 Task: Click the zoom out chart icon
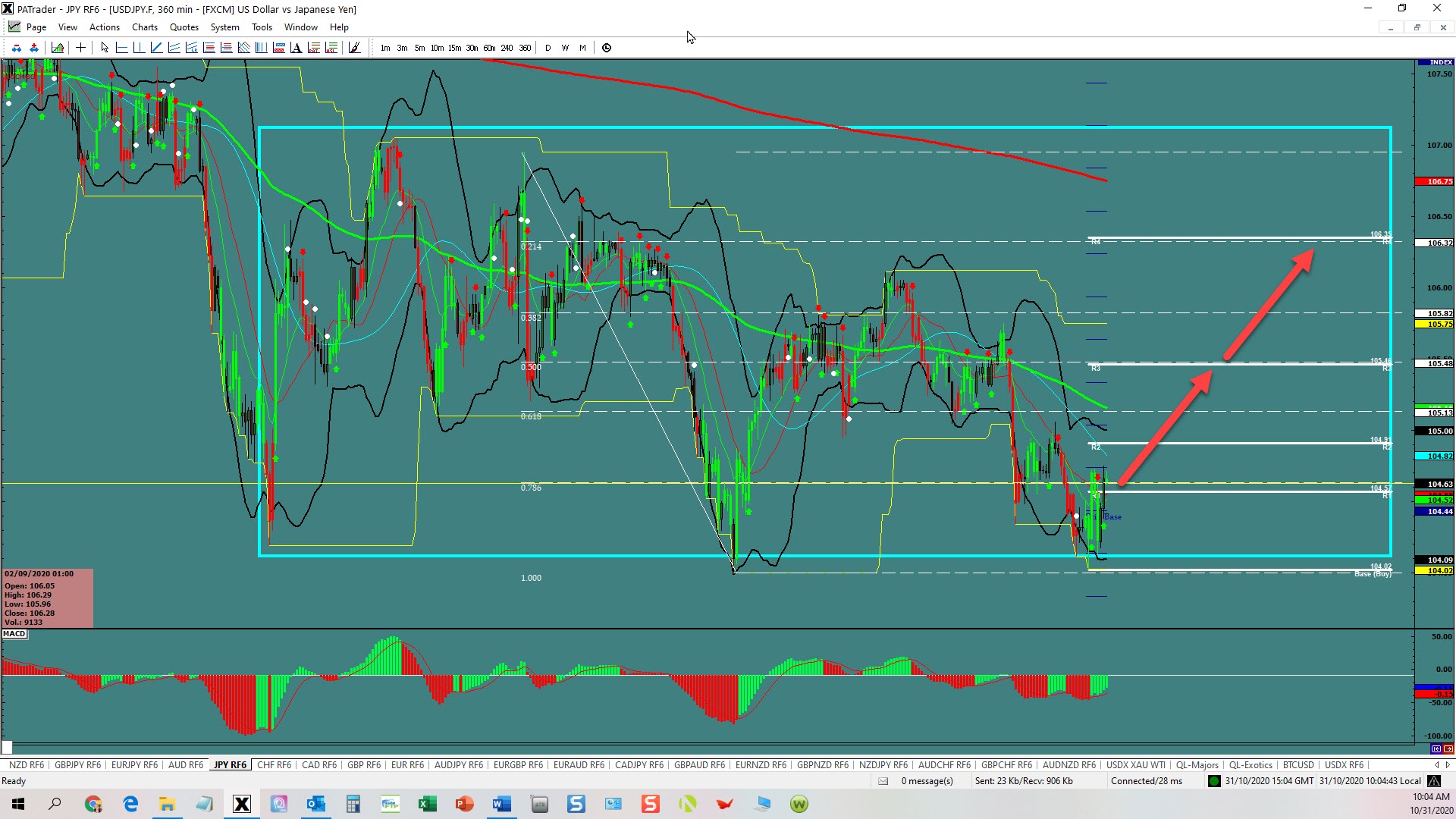(16, 48)
